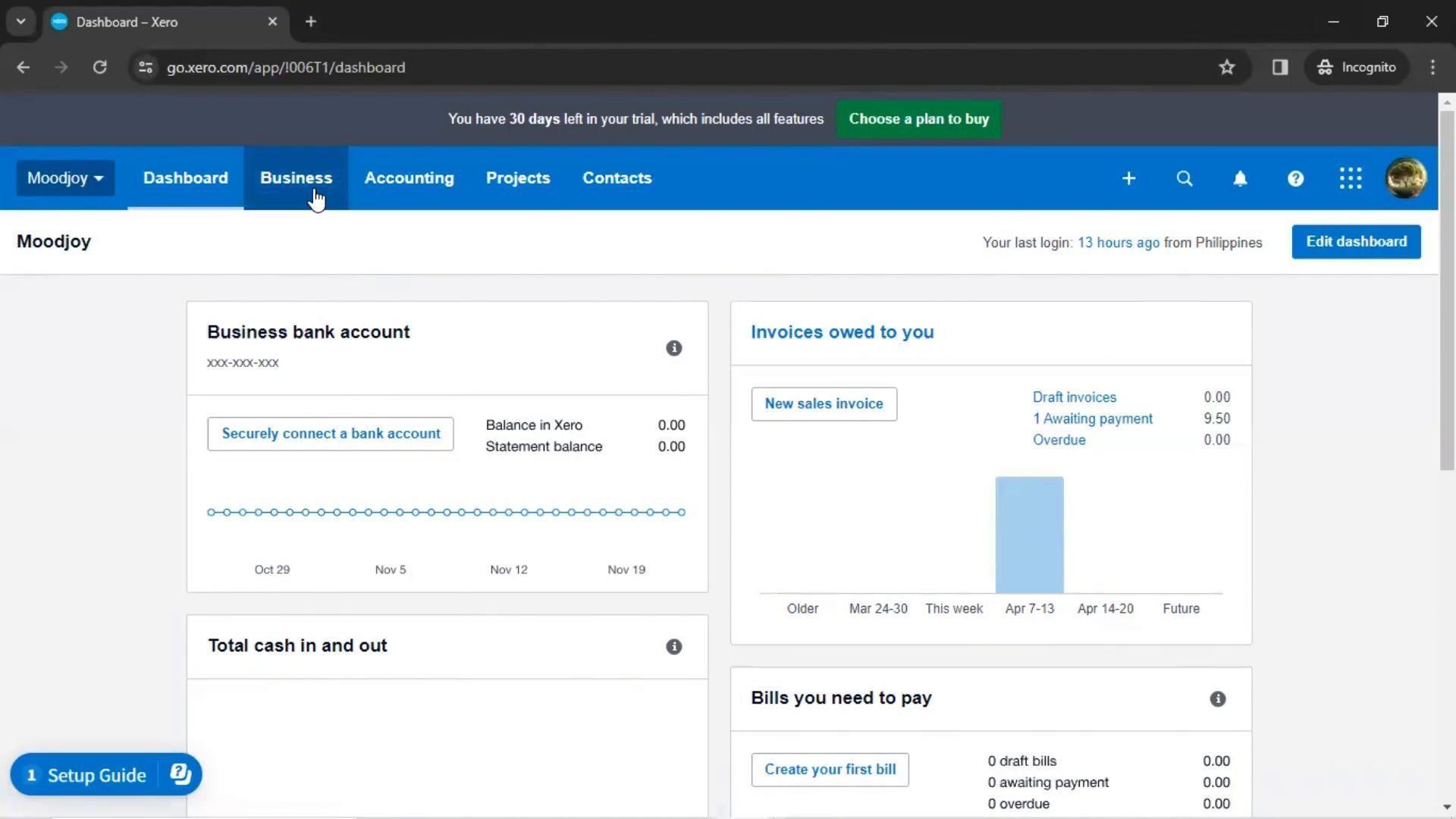Click info icon on Bills you need to pay
Viewport: 1456px width, 819px height.
tap(1217, 699)
